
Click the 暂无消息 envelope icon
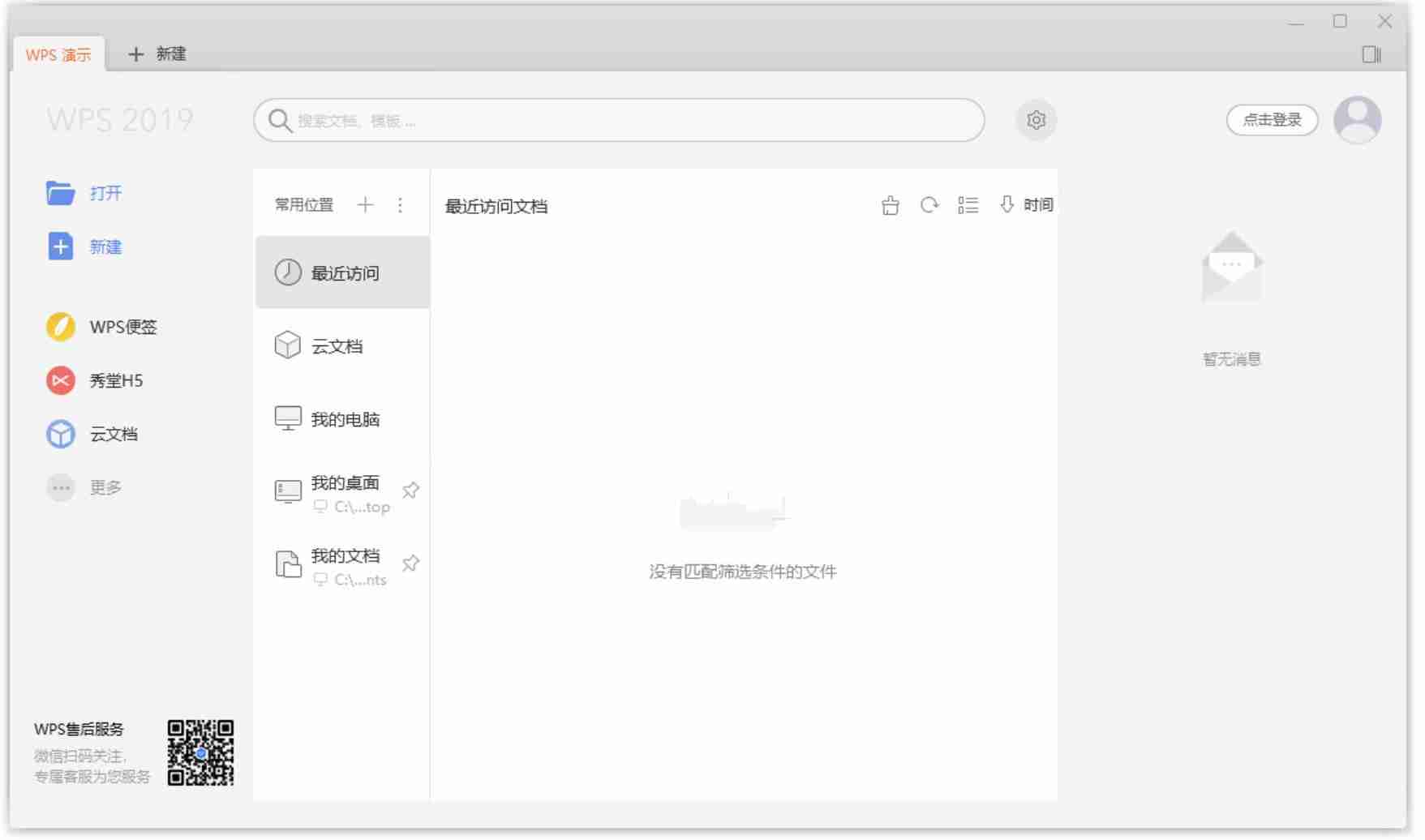1231,267
